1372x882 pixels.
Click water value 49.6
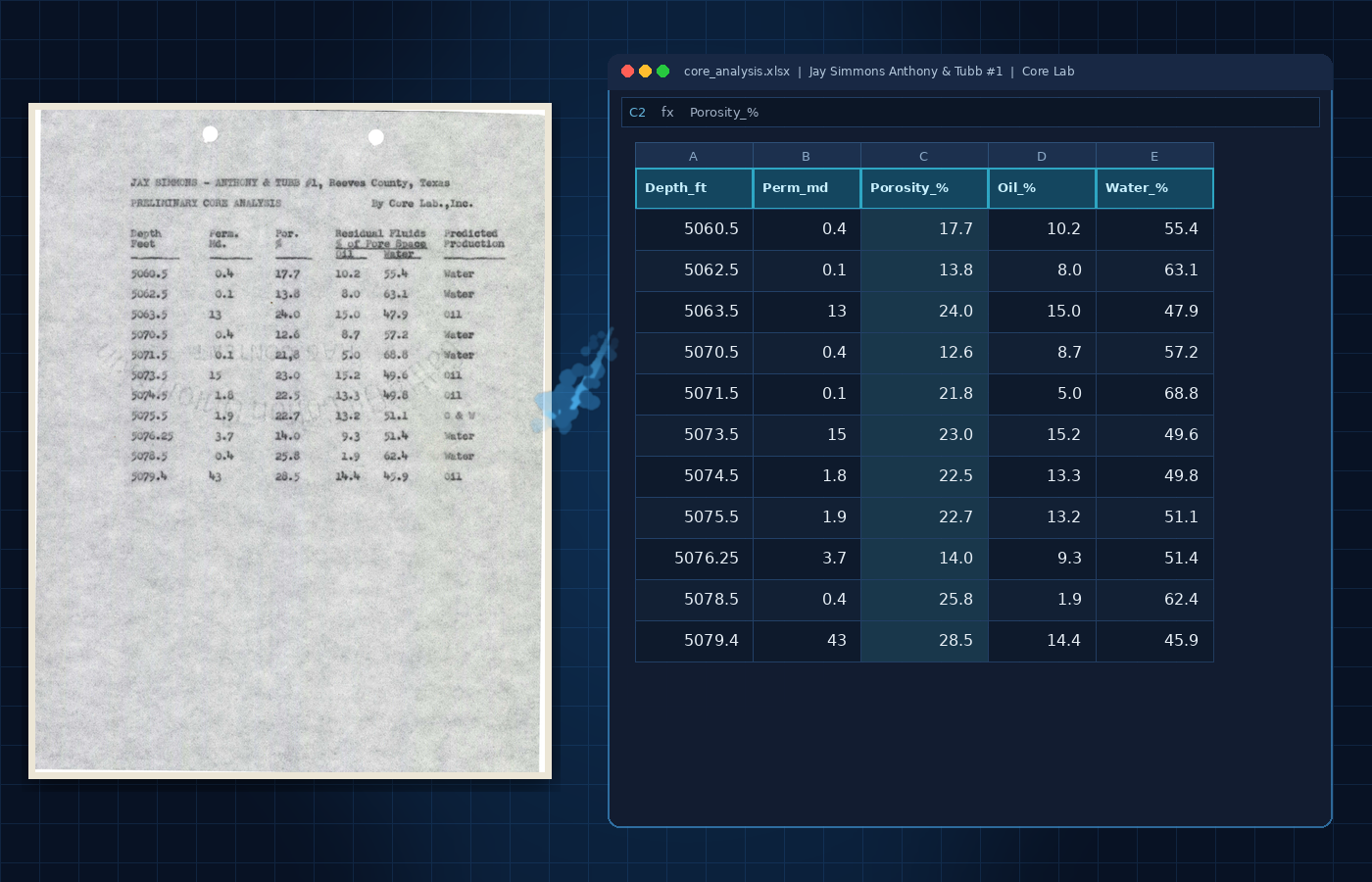point(1154,435)
